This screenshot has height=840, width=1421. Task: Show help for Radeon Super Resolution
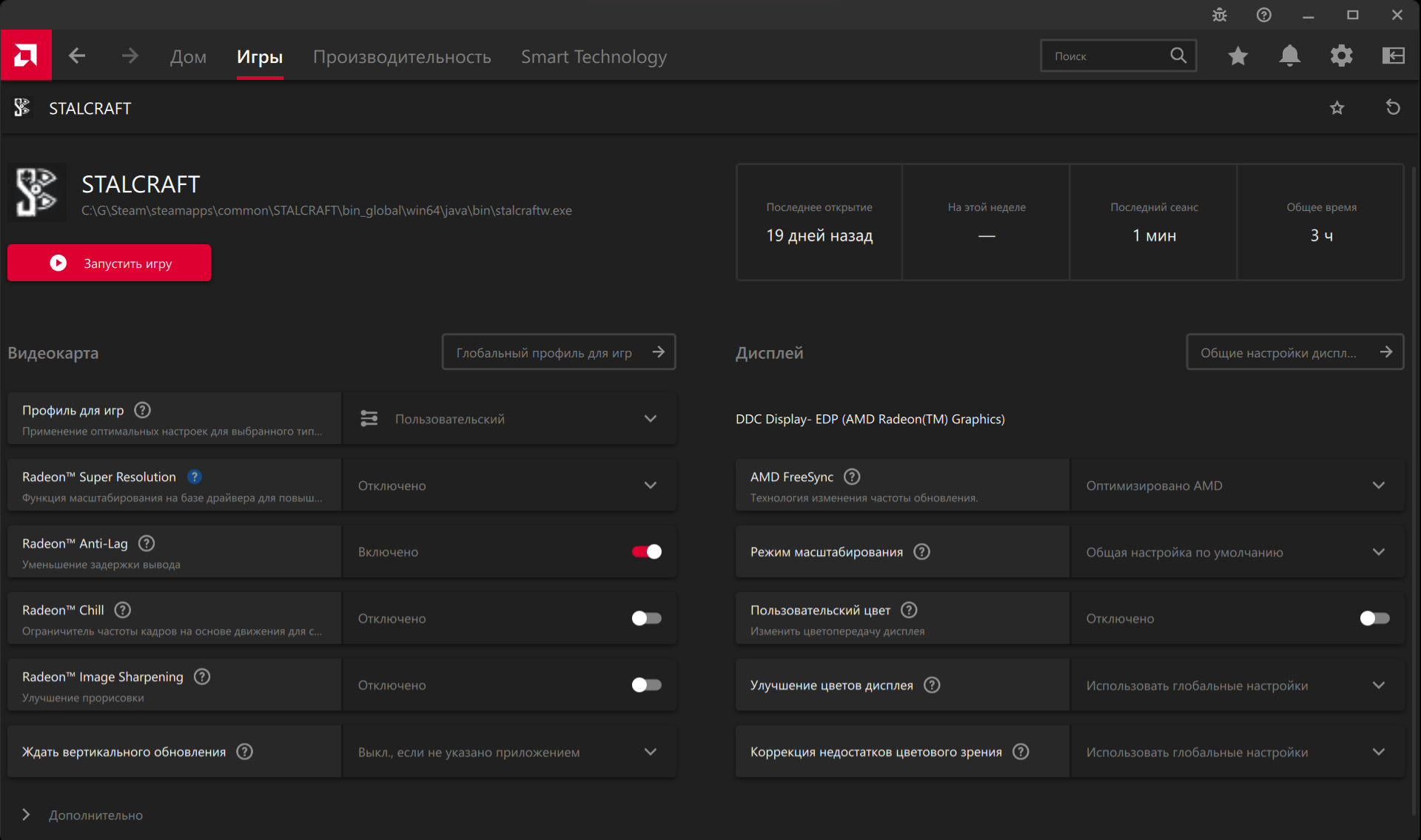195,477
